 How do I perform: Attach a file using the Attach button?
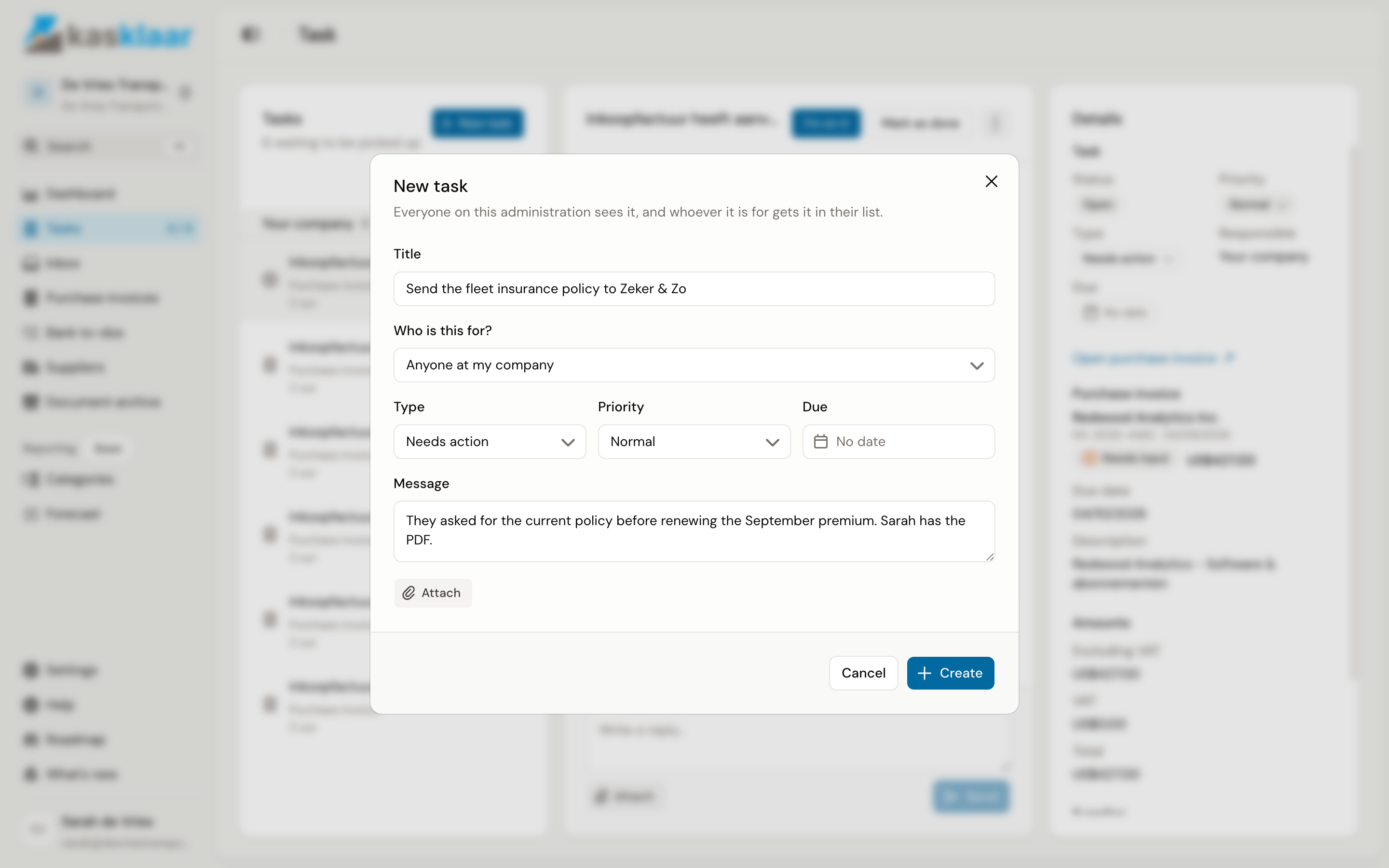point(433,593)
